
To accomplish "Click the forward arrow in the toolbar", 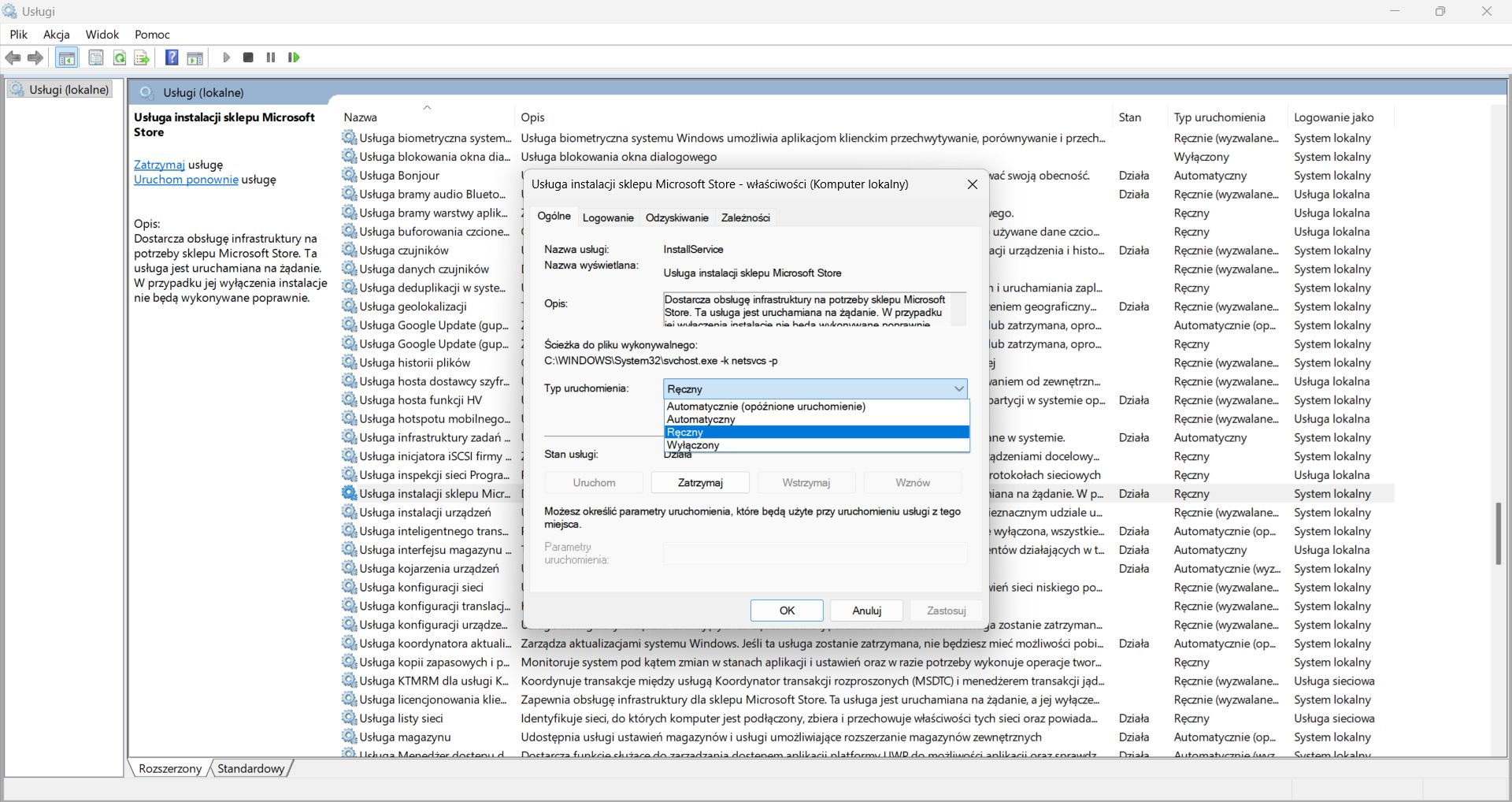I will click(x=35, y=58).
